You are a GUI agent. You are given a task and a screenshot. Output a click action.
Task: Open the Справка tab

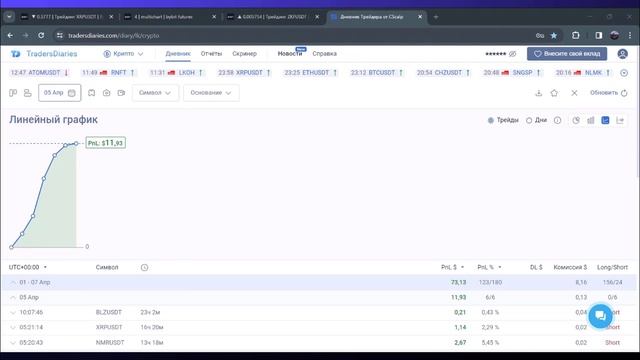pos(324,54)
